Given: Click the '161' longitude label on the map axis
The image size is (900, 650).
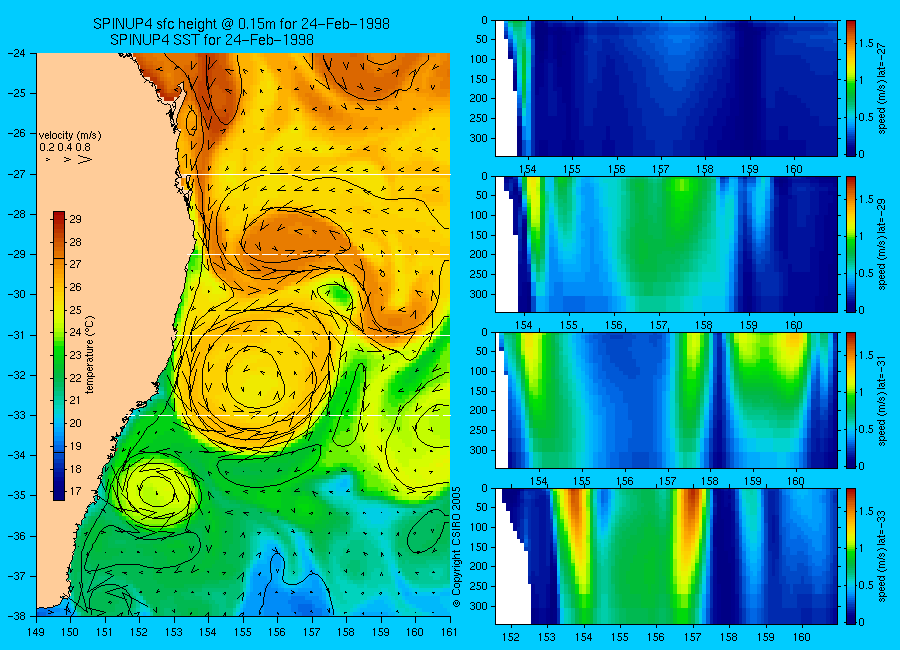Looking at the screenshot, I should (449, 632).
